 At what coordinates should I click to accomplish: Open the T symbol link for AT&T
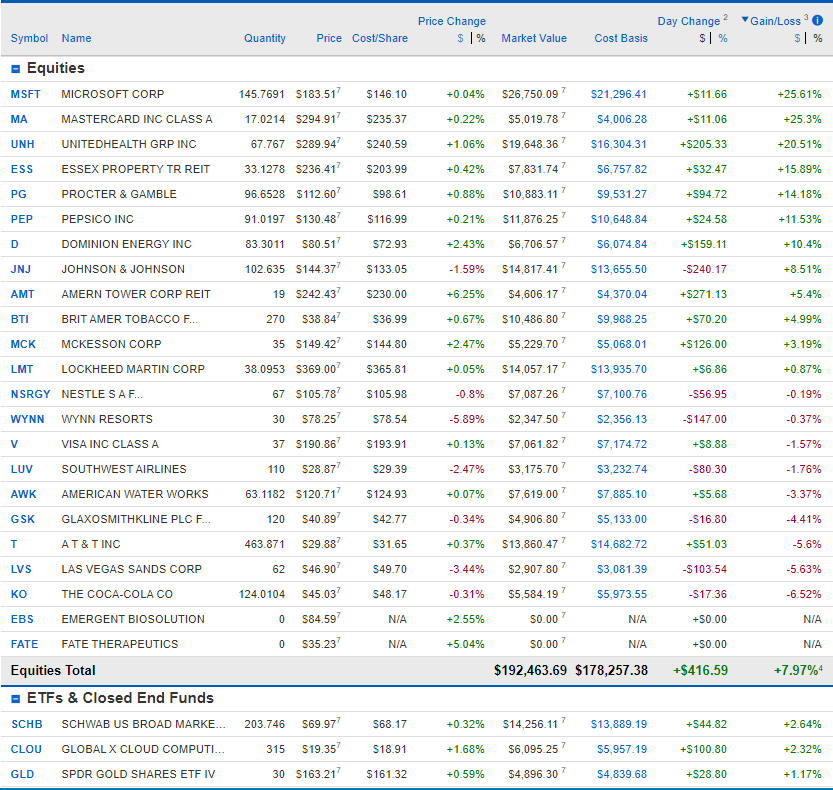pyautogui.click(x=14, y=544)
